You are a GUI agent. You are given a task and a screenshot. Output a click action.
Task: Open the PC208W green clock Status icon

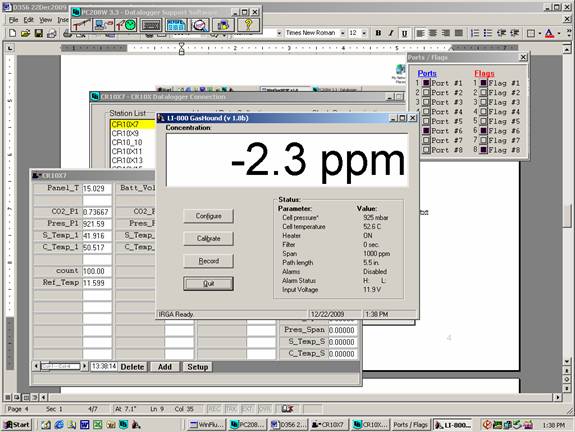coord(127,25)
